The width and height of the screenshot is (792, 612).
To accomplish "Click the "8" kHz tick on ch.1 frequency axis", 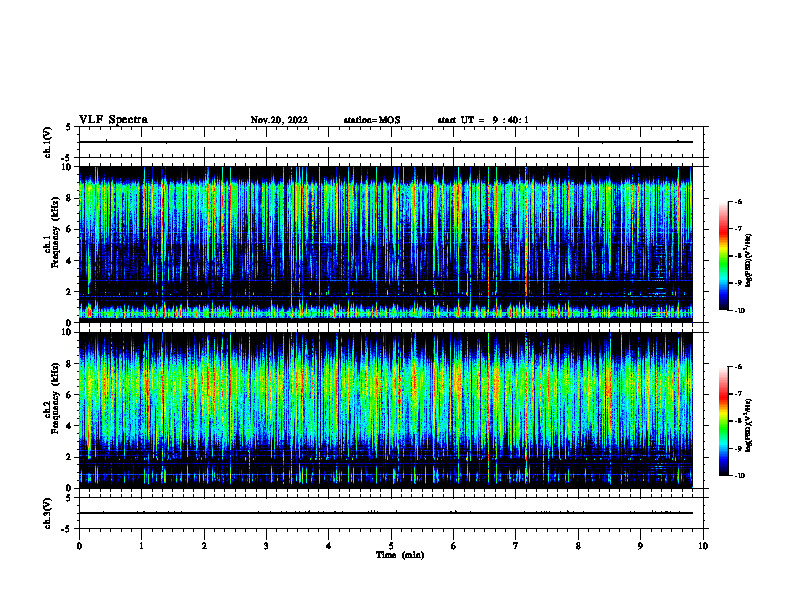I will pos(69,198).
